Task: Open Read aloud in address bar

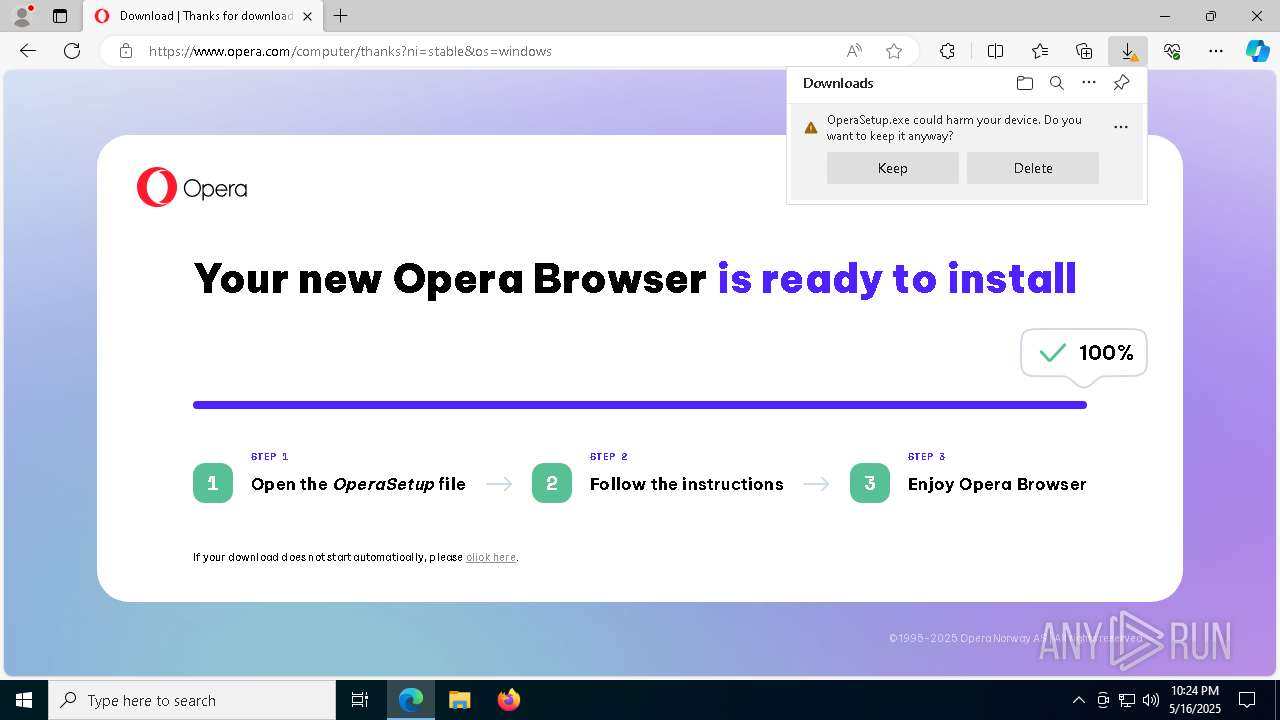Action: (x=854, y=51)
